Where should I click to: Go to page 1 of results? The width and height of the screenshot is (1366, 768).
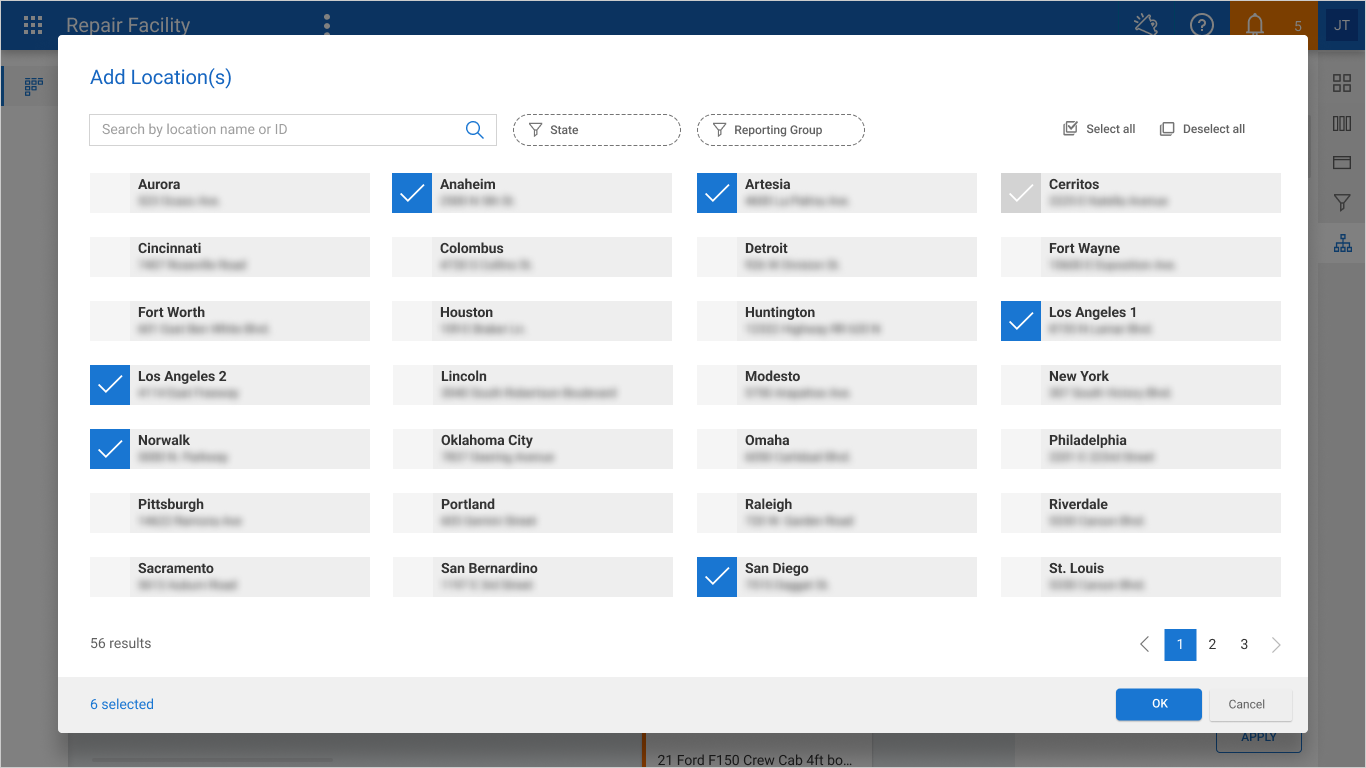(x=1180, y=644)
